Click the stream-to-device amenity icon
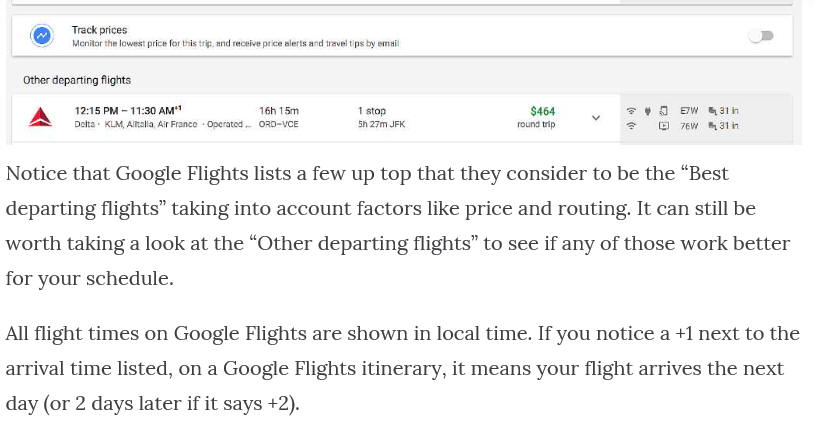815x427 pixels. point(664,111)
